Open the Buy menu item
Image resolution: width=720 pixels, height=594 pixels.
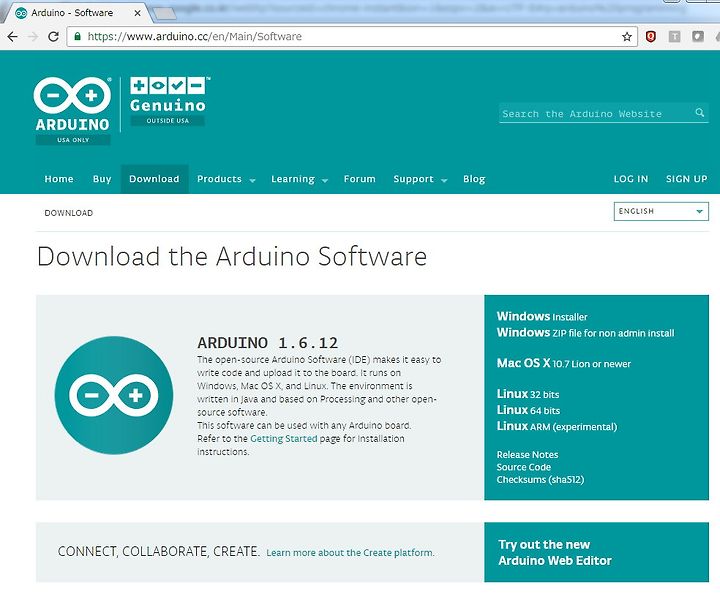coord(102,179)
